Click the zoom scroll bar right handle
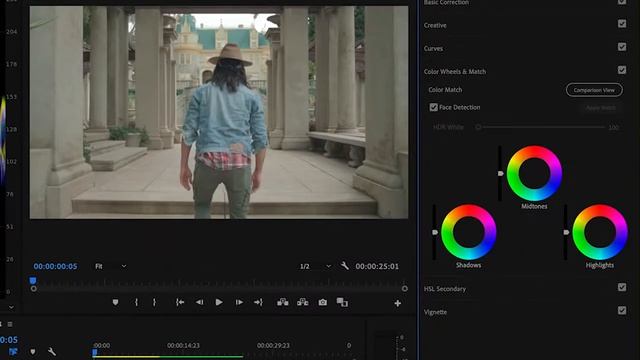The image size is (640, 360). (404, 289)
